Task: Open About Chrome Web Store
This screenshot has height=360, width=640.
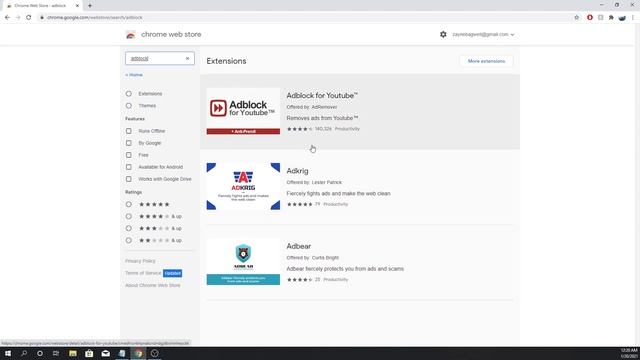Action: pos(153,285)
